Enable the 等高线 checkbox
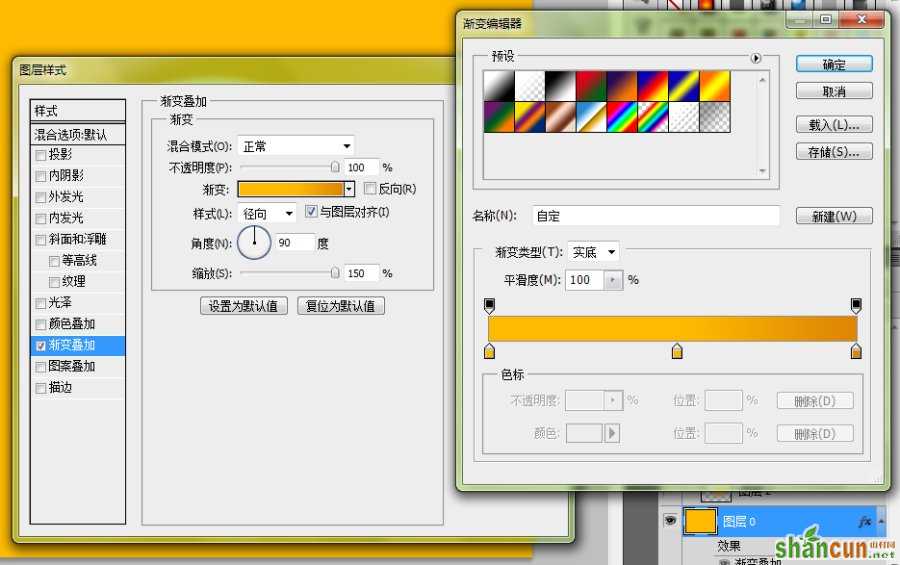Viewport: 900px width, 565px height. [55, 261]
